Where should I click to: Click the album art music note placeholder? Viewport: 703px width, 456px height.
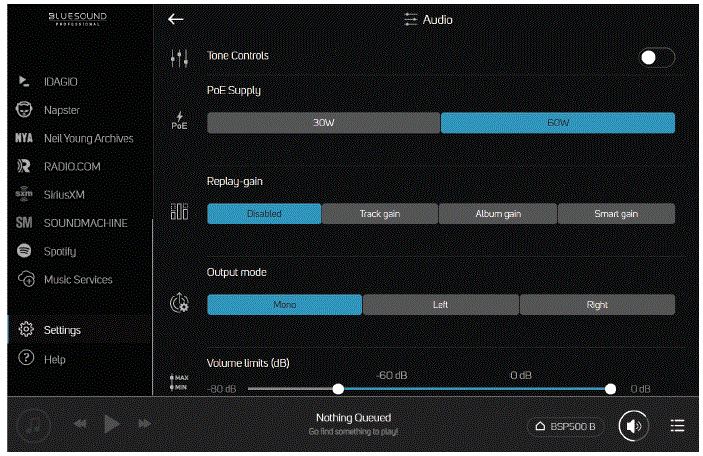click(x=34, y=424)
